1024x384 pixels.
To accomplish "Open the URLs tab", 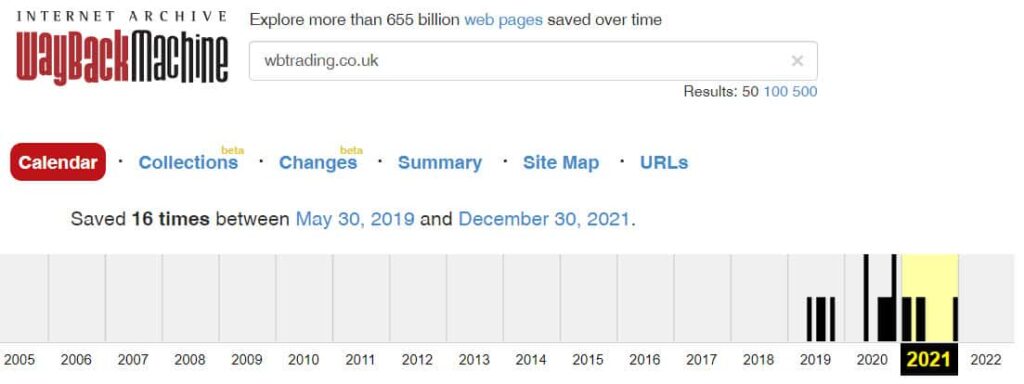I will (664, 163).
